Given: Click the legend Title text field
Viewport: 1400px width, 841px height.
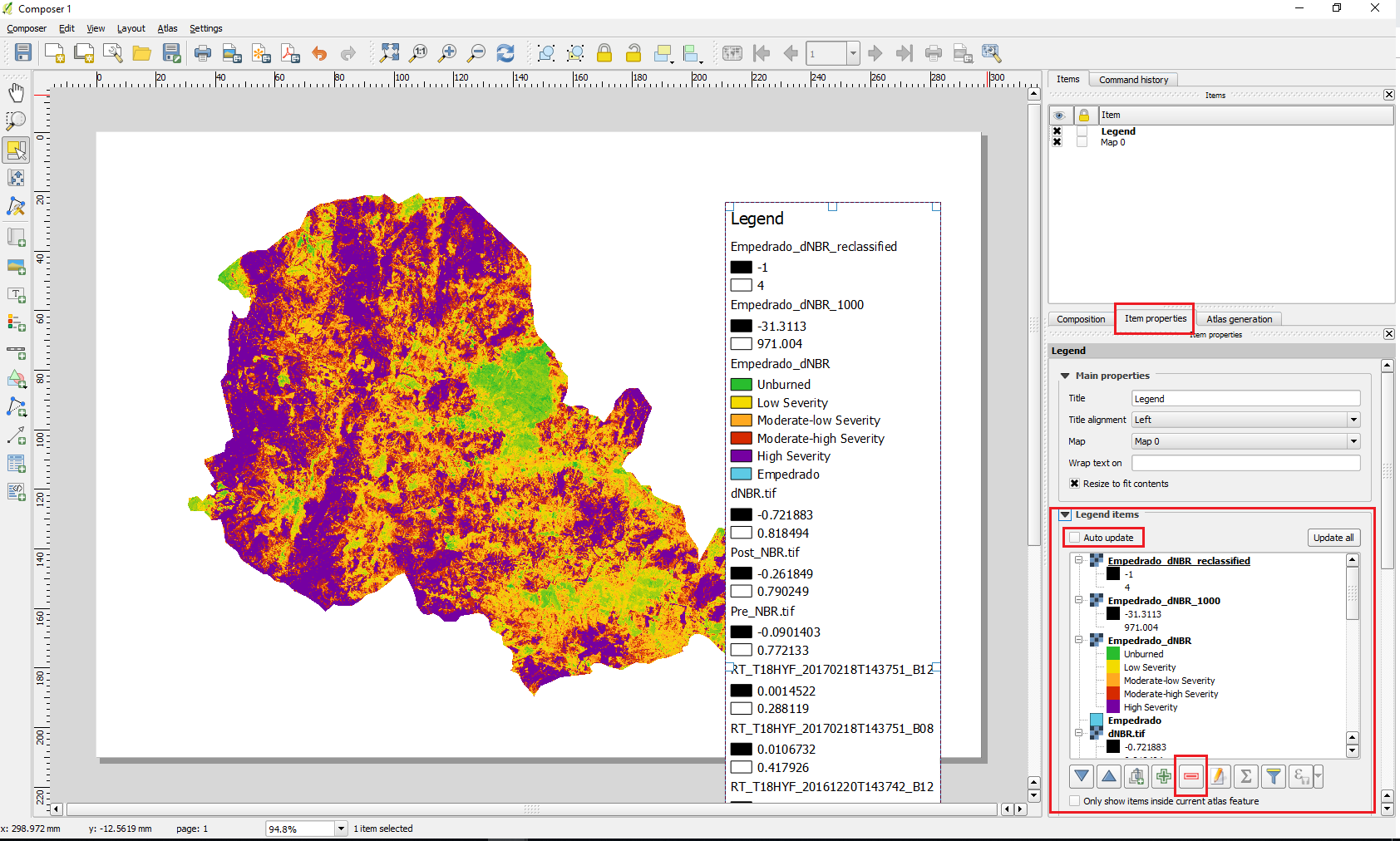Looking at the screenshot, I should pyautogui.click(x=1245, y=399).
